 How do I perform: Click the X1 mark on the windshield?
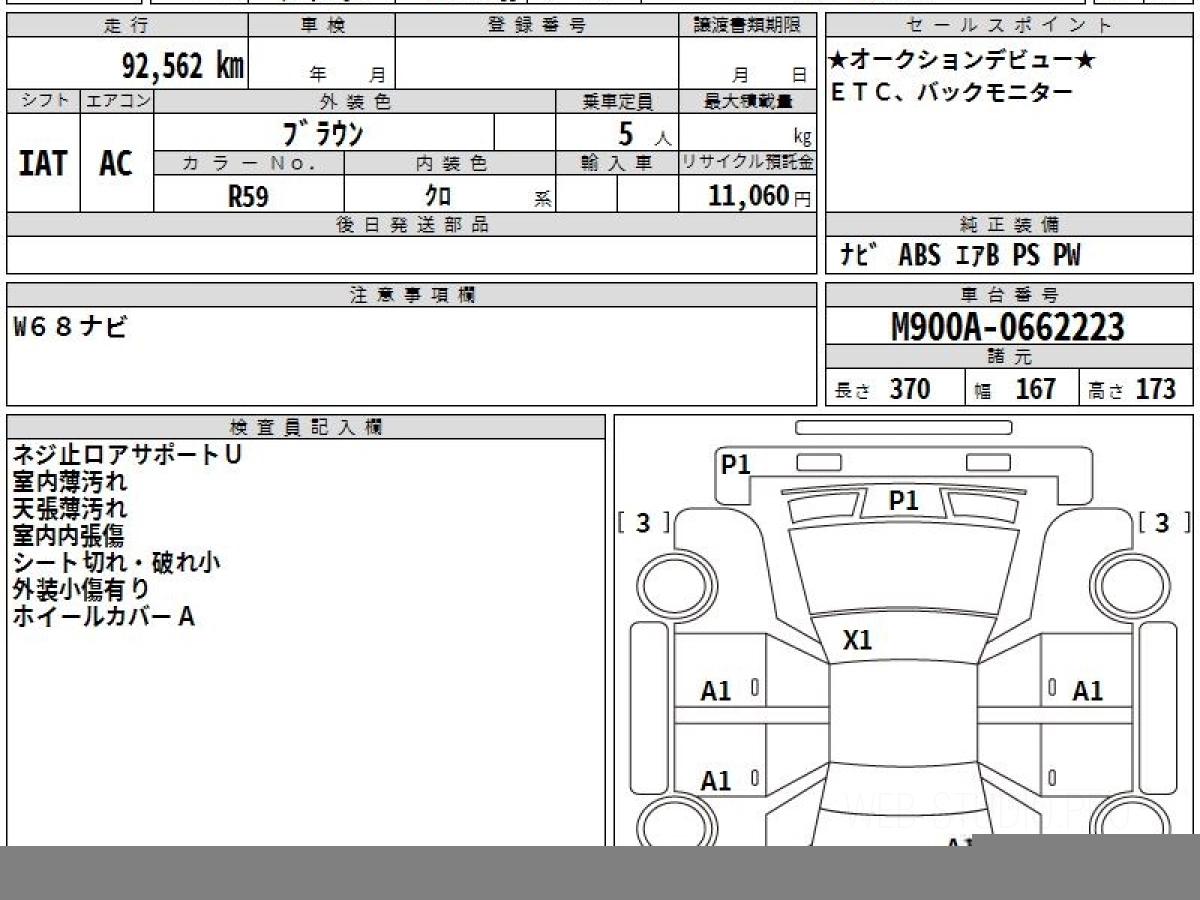coord(857,641)
